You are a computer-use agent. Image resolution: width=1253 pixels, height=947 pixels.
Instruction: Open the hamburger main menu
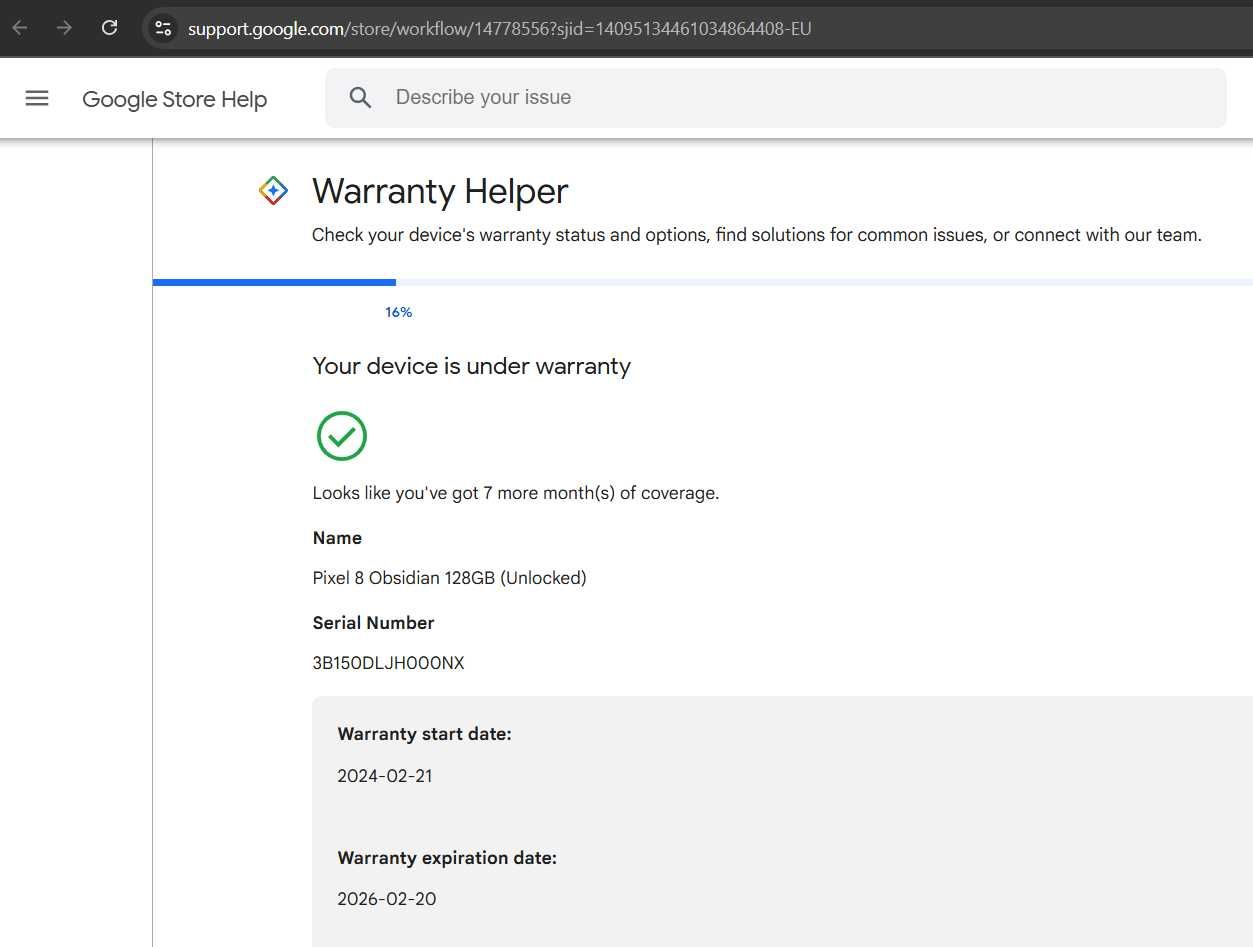[37, 98]
